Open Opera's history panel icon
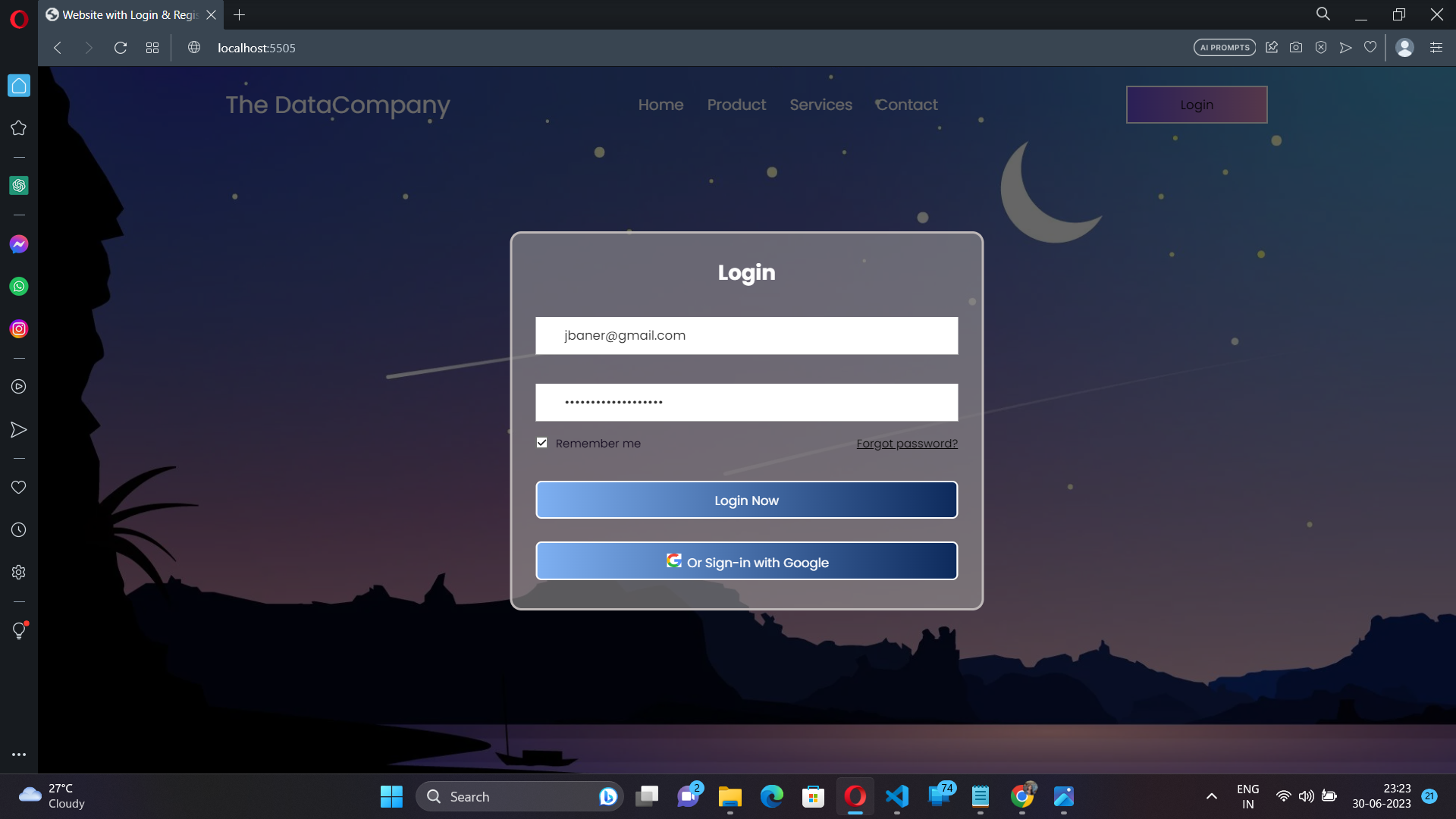Screen dimensions: 1456x819 18,529
